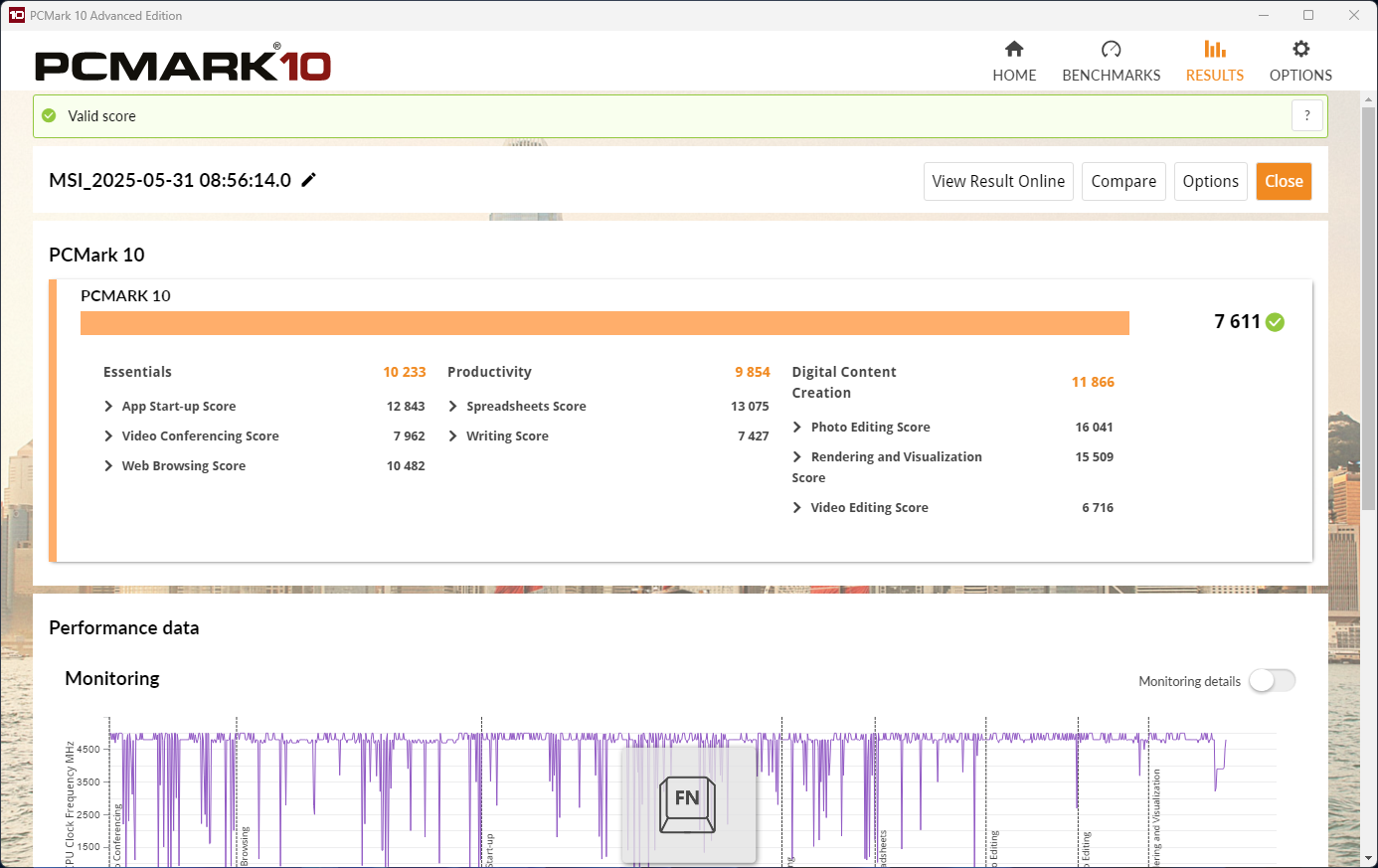
Task: Click the Compare button
Action: pyautogui.click(x=1123, y=181)
